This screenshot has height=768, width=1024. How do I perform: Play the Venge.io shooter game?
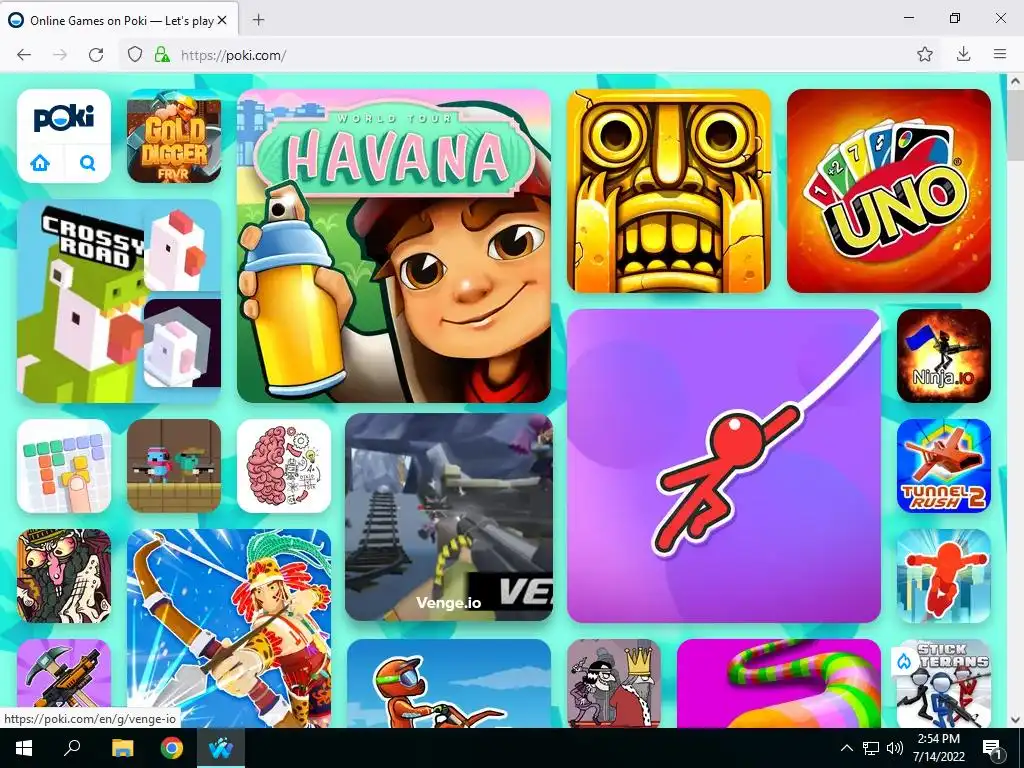pyautogui.click(x=449, y=517)
